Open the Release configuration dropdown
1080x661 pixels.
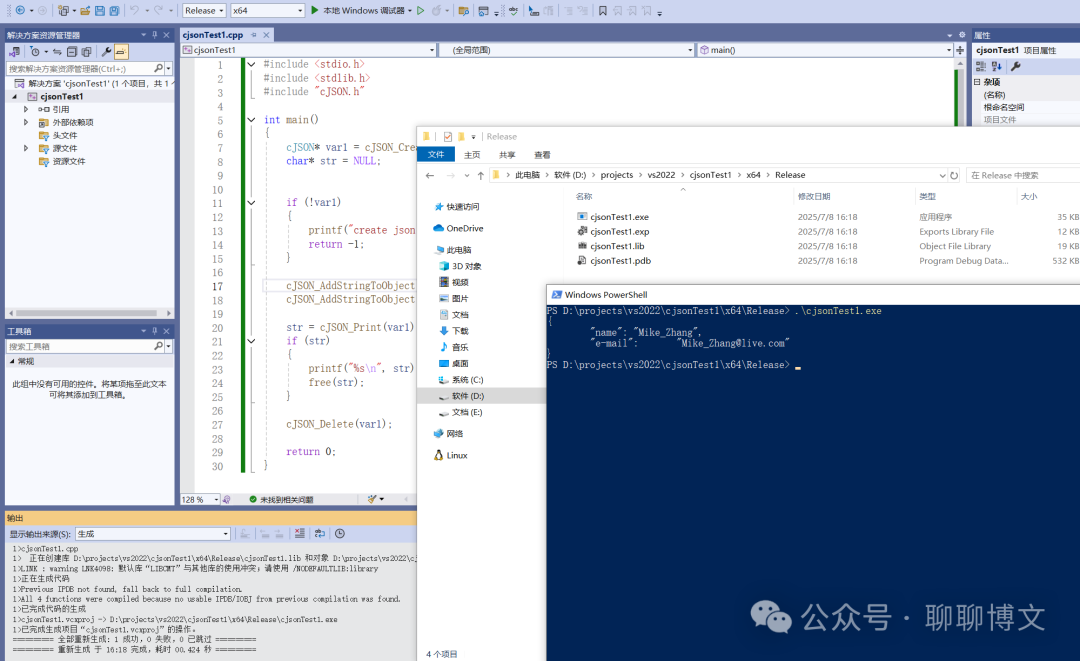pyautogui.click(x=204, y=10)
